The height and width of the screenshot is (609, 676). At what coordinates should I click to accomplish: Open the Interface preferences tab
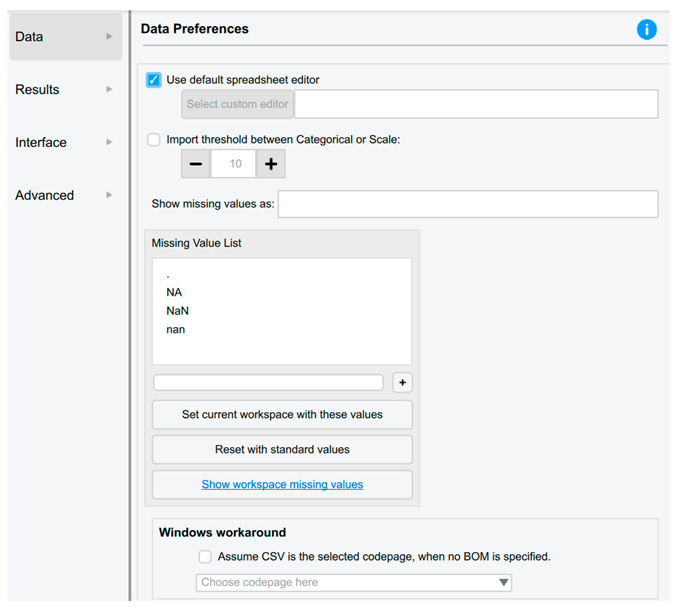[x=64, y=143]
